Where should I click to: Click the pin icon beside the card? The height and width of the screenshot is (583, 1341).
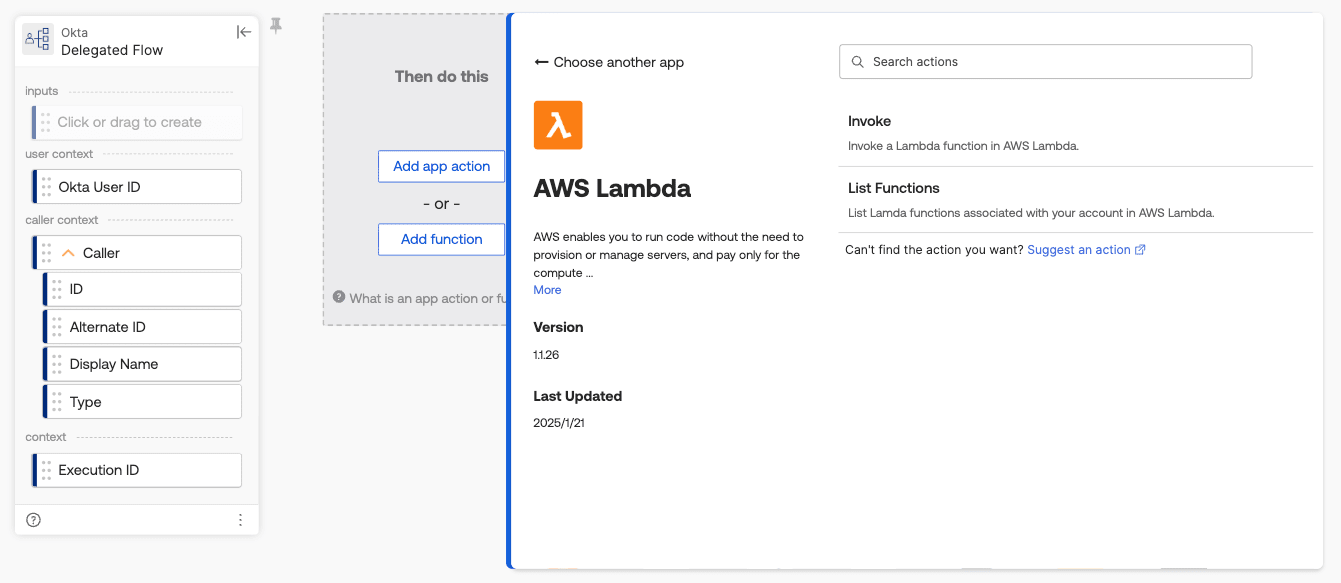point(276,26)
